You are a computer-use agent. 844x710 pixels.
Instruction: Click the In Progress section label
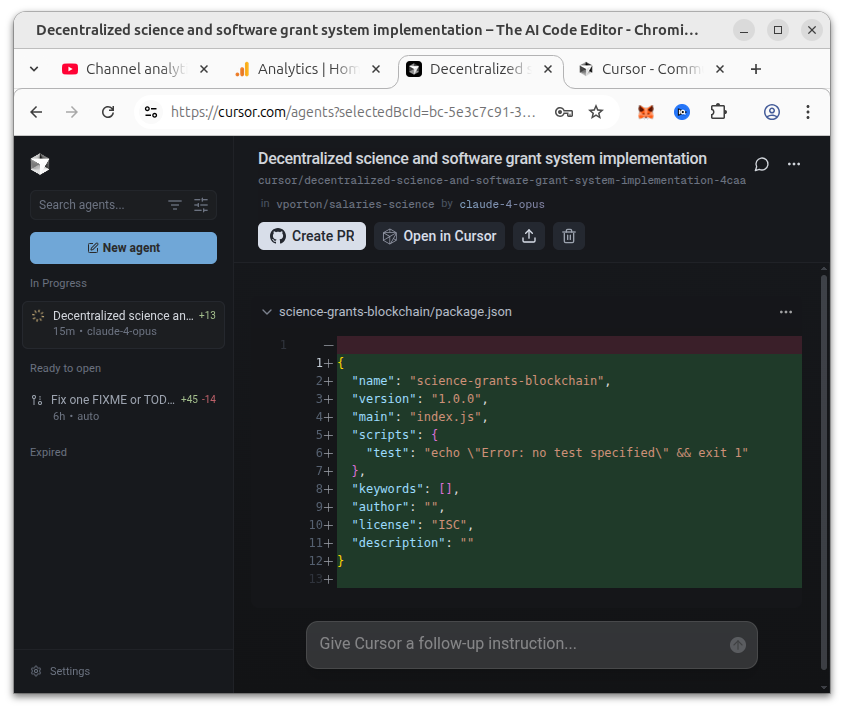(58, 283)
